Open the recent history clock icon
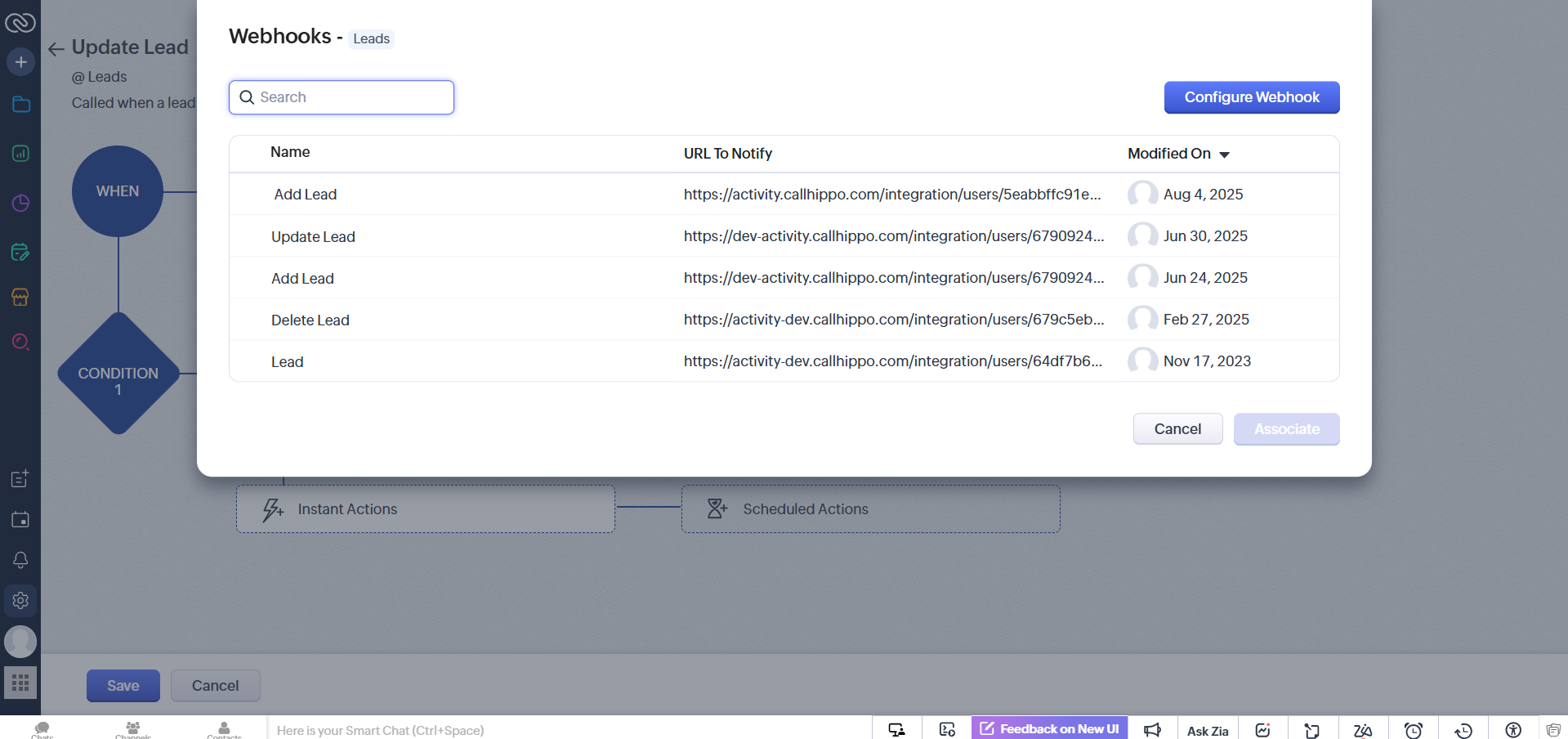1568x739 pixels. (x=1463, y=730)
